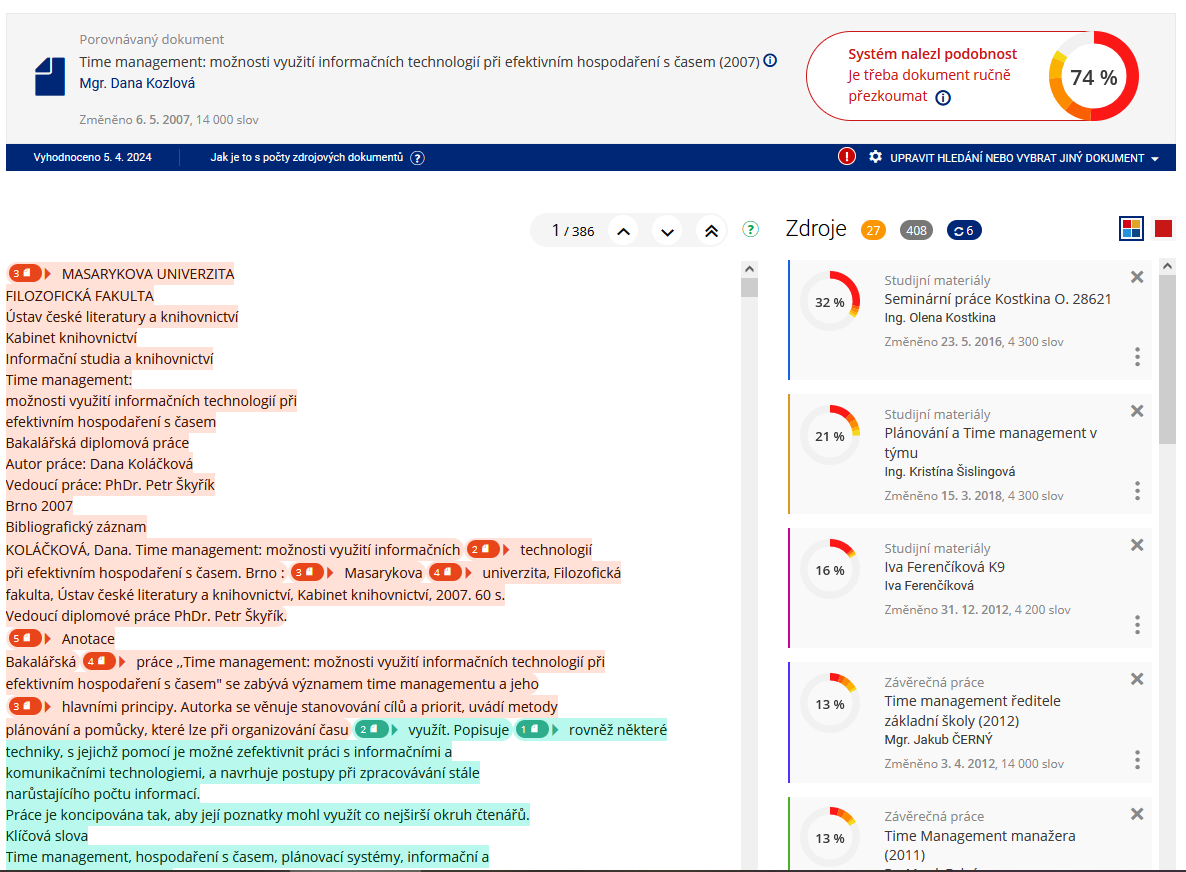Go to previous similarity passage arrow
This screenshot has width=1186, height=872.
click(x=623, y=231)
